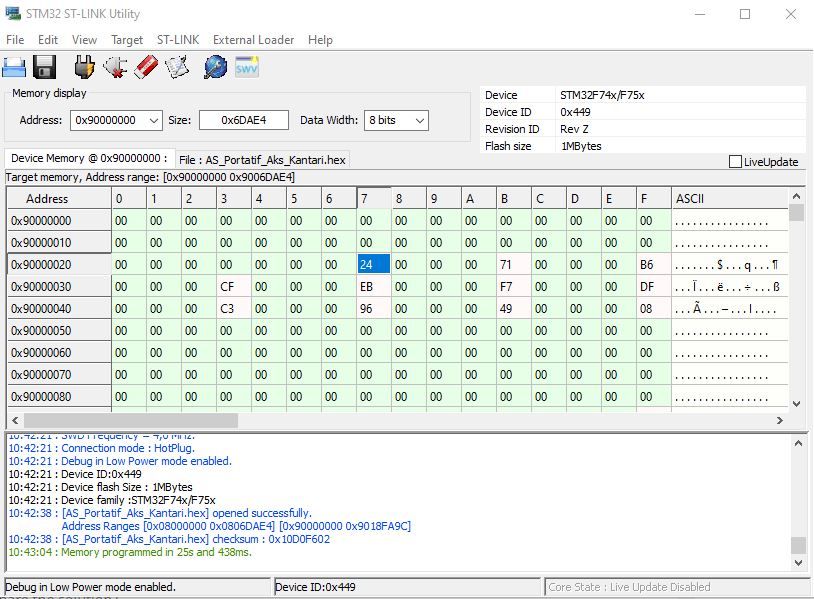Viewport: 814px width, 599px height.
Task: Open the File menu
Action: point(15,40)
